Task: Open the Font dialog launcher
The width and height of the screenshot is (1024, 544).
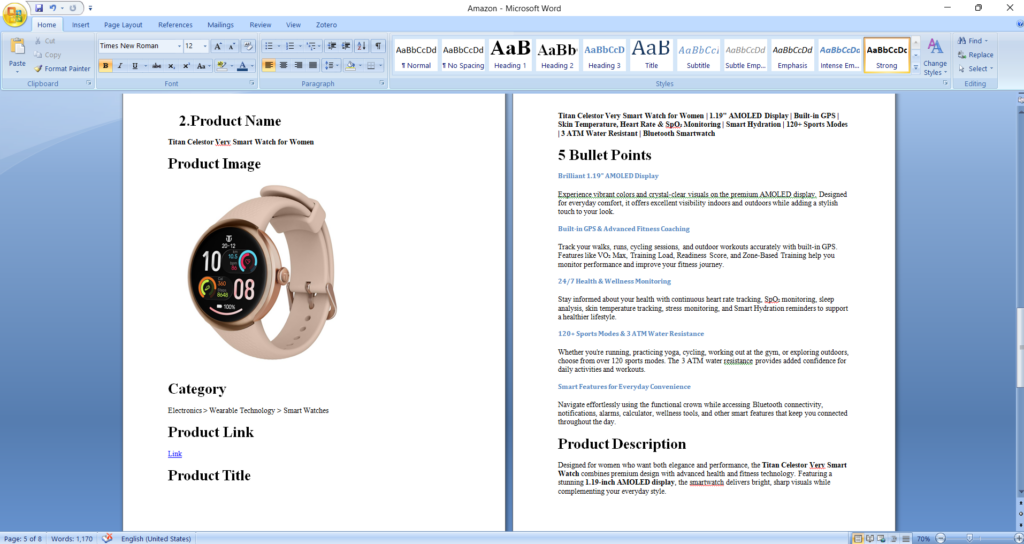Action: (252, 84)
